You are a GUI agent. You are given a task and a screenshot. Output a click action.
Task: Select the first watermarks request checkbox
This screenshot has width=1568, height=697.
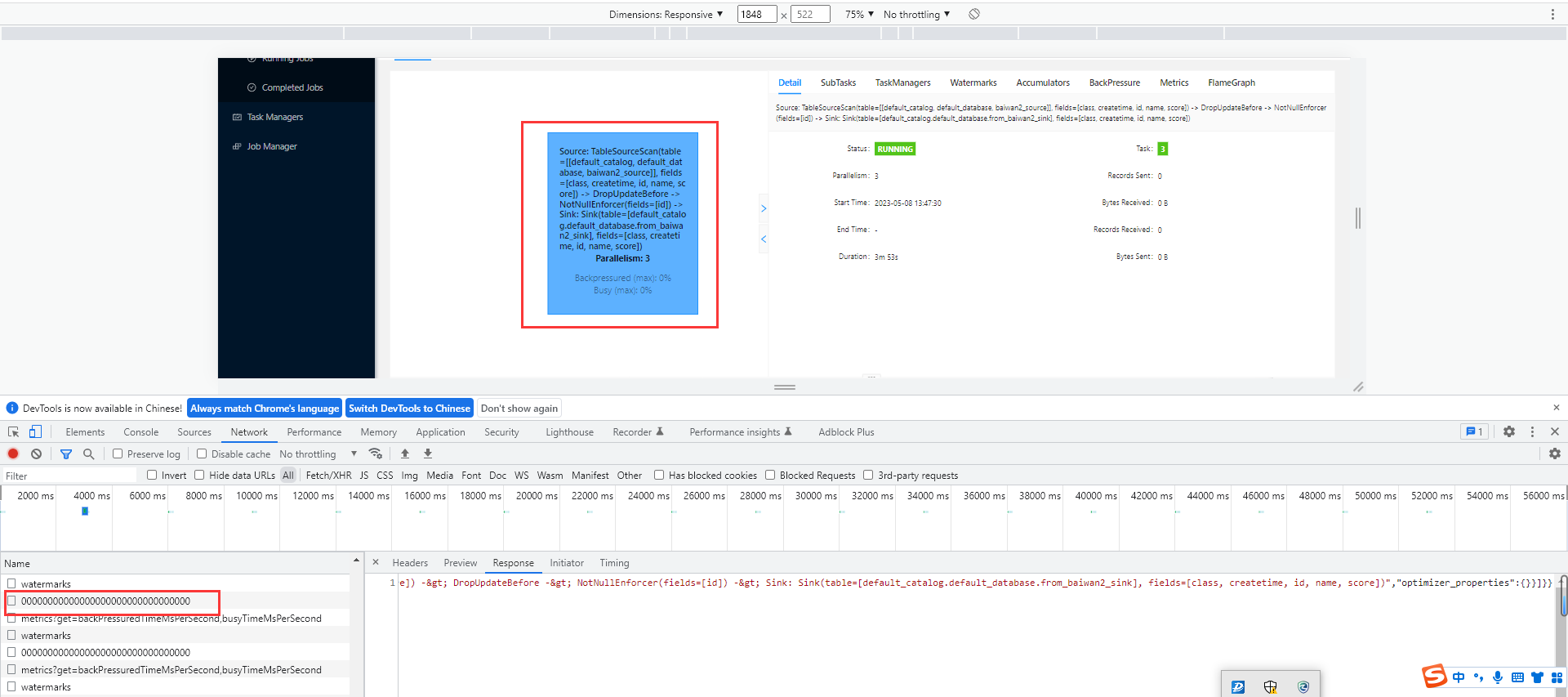click(11, 583)
